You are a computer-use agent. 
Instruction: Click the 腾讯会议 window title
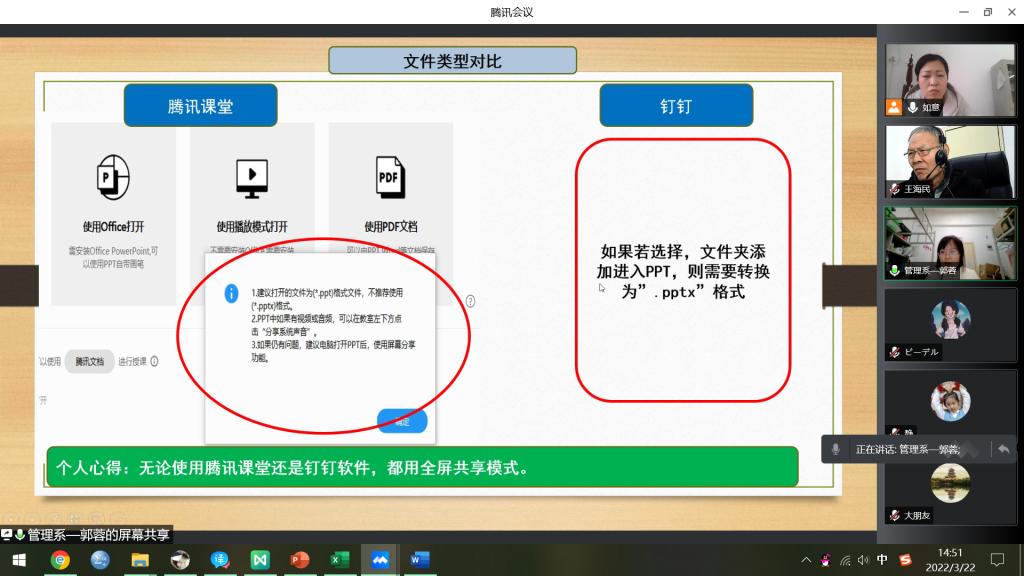[512, 12]
